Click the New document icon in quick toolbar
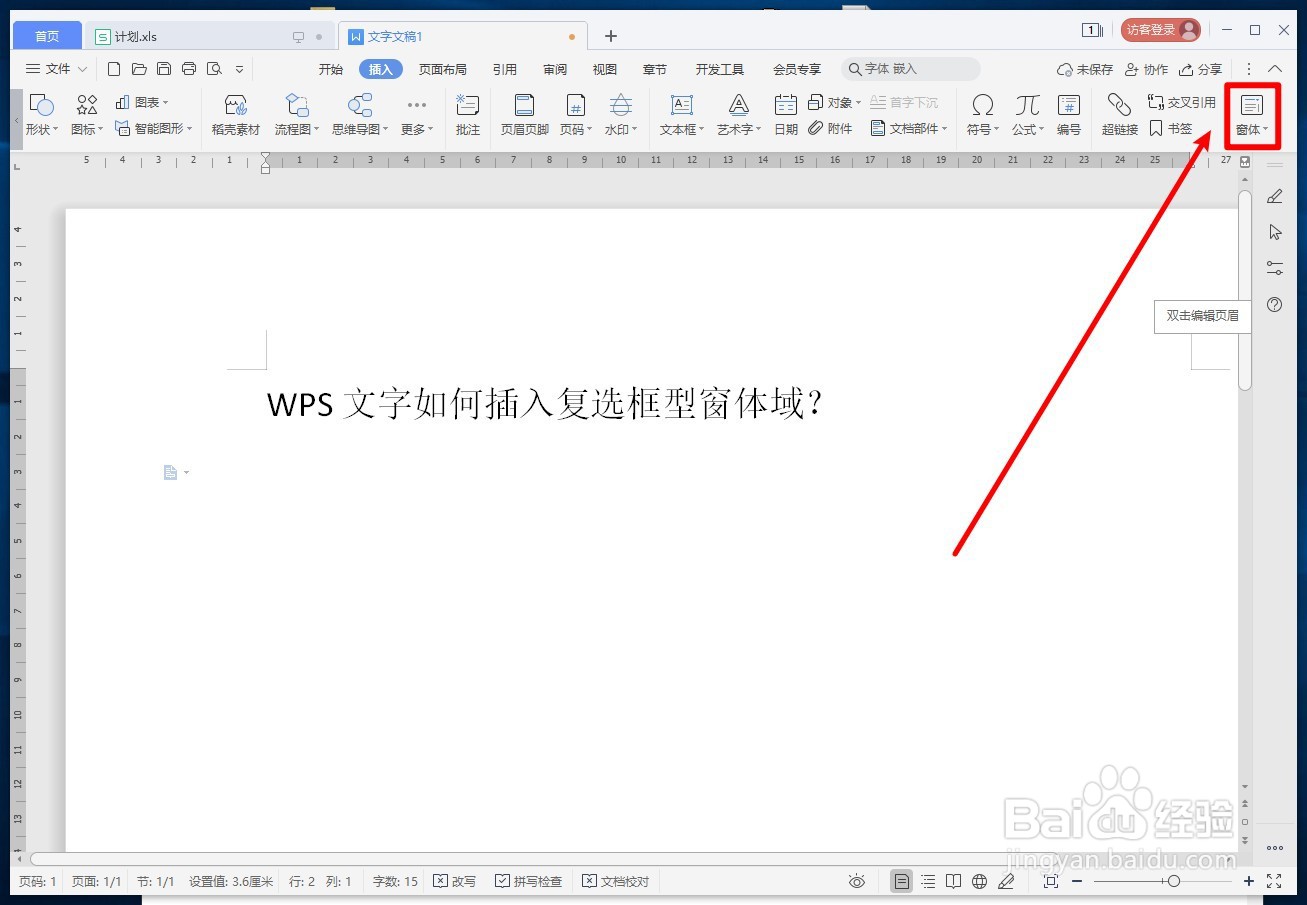 pos(114,69)
